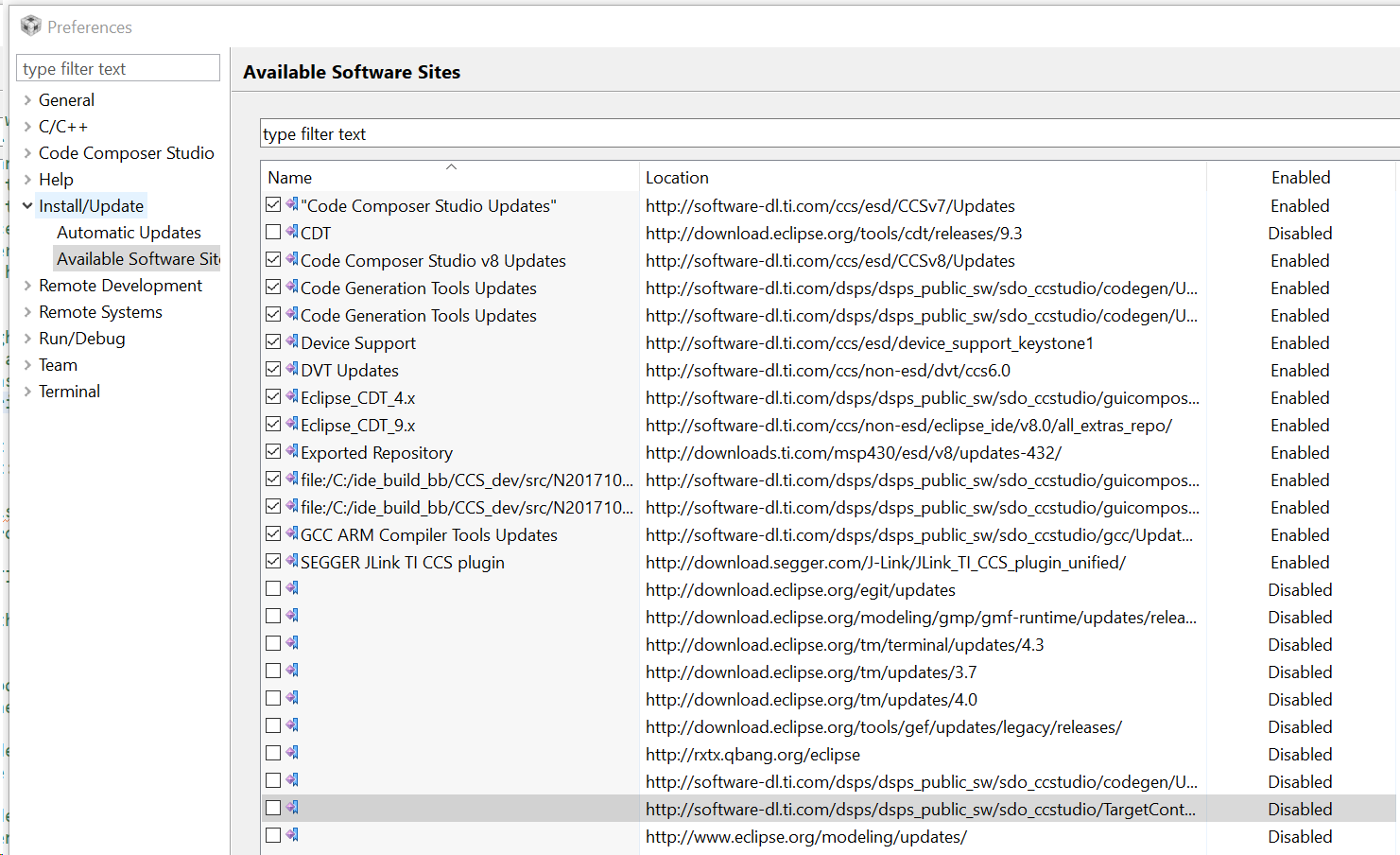Click the site icon beside Eclipse_CDT_4.x
The image size is (1400, 855).
[x=292, y=396]
